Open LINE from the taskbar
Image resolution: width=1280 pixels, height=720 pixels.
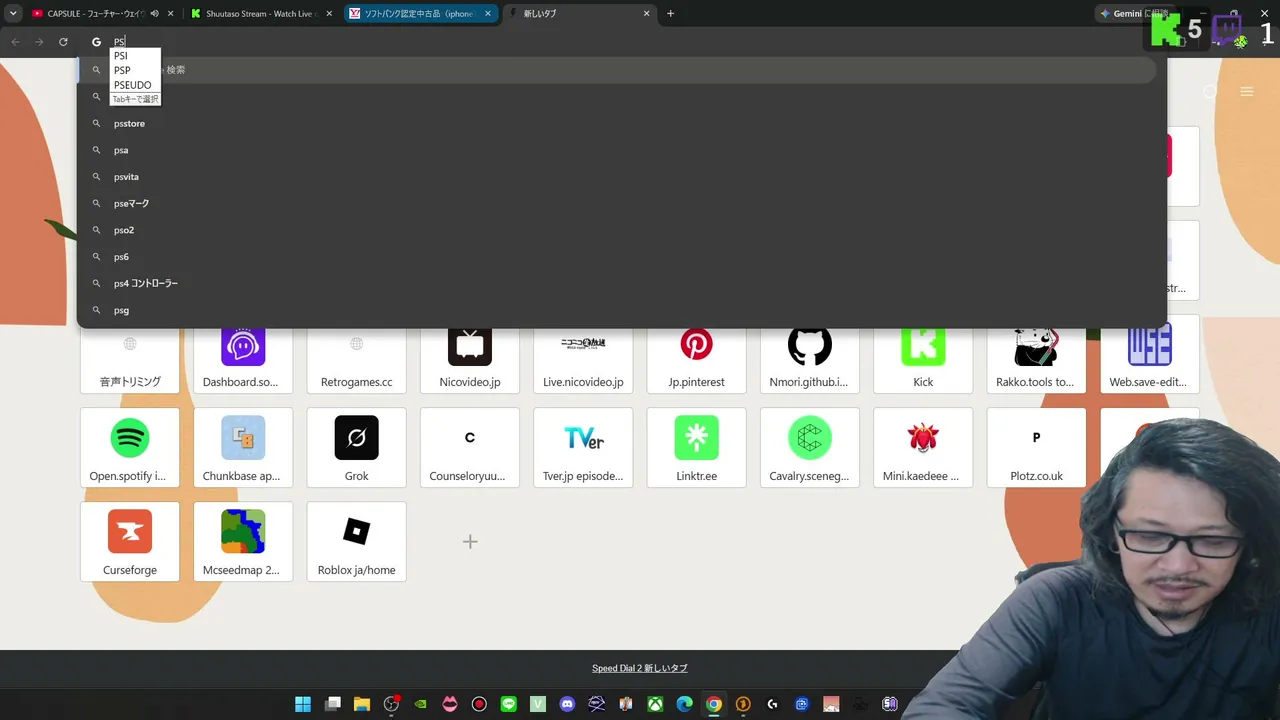(508, 704)
